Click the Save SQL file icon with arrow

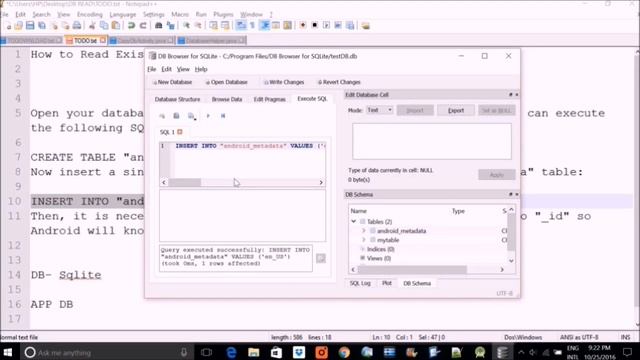[x=191, y=116]
